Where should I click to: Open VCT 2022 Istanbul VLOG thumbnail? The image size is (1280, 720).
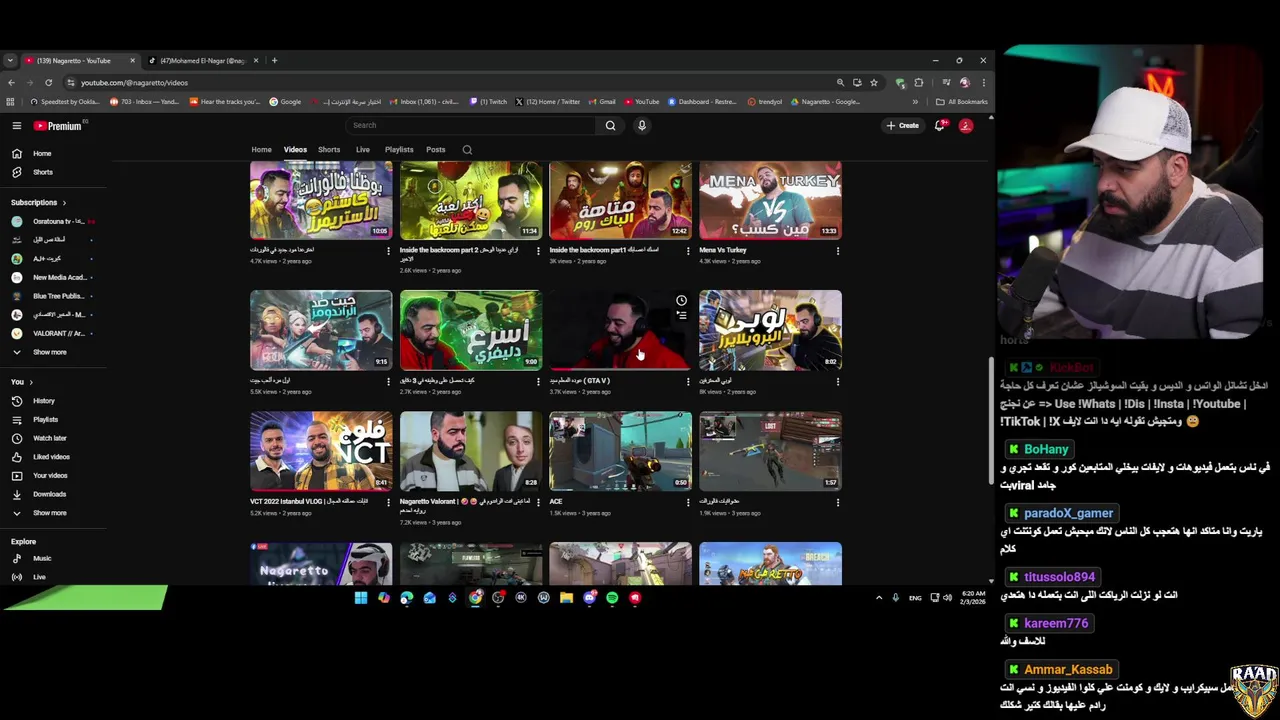coord(321,451)
